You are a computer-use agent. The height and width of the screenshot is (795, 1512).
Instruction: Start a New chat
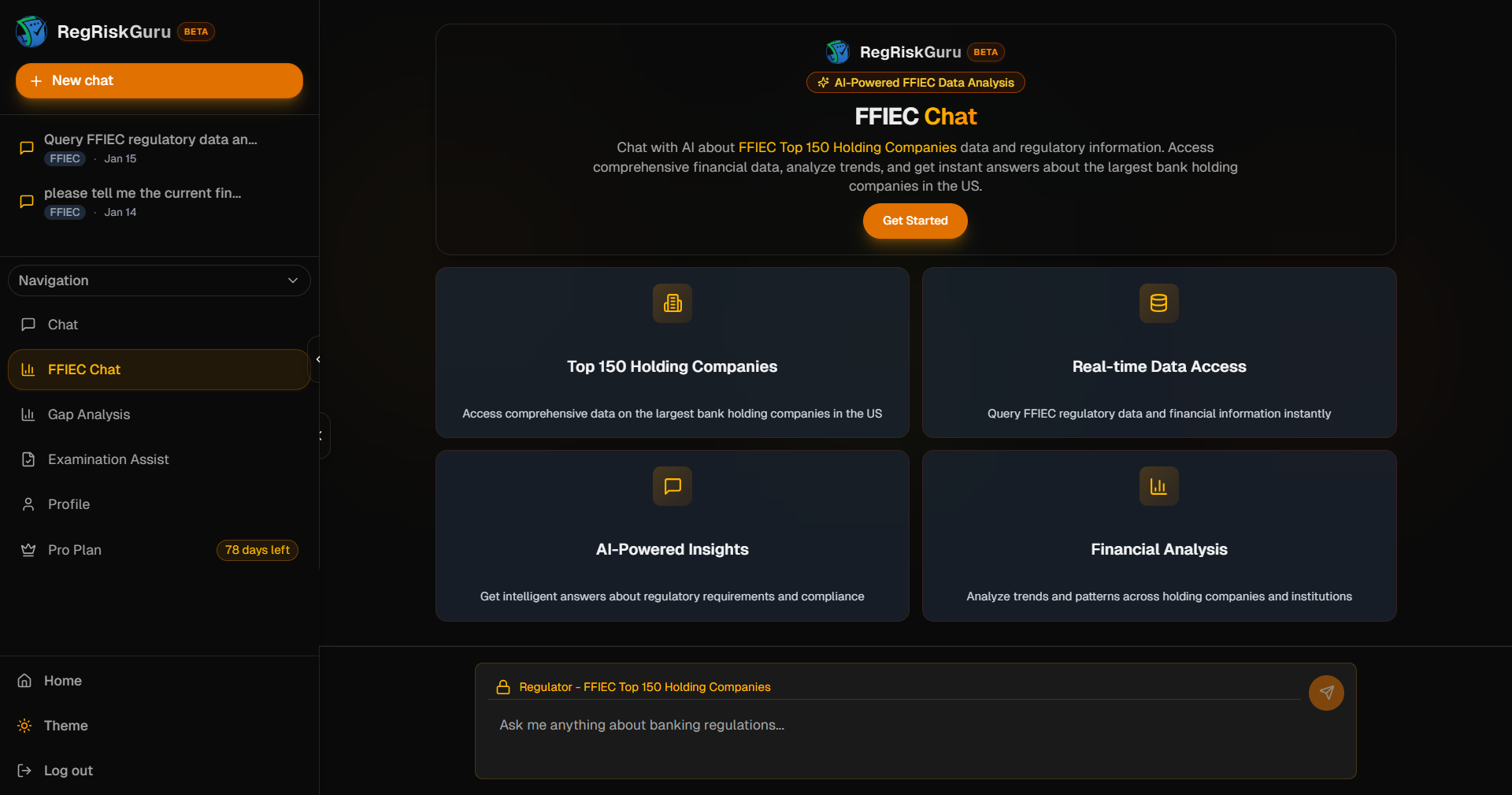[x=158, y=80]
